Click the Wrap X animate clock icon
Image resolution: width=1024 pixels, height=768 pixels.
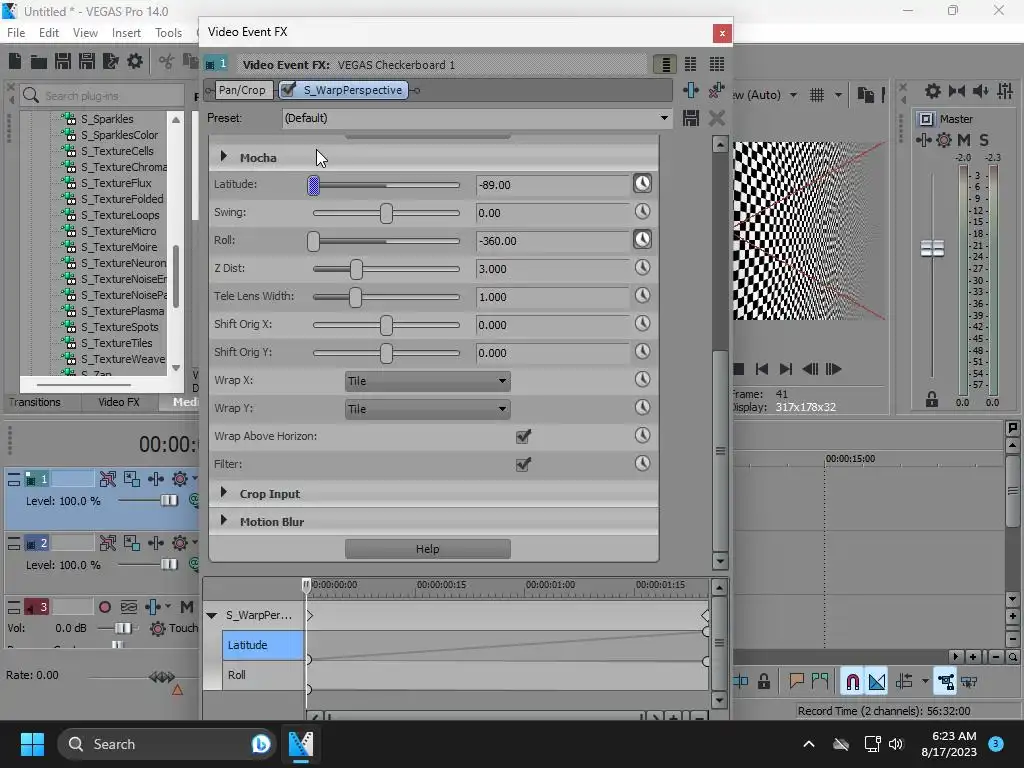643,379
